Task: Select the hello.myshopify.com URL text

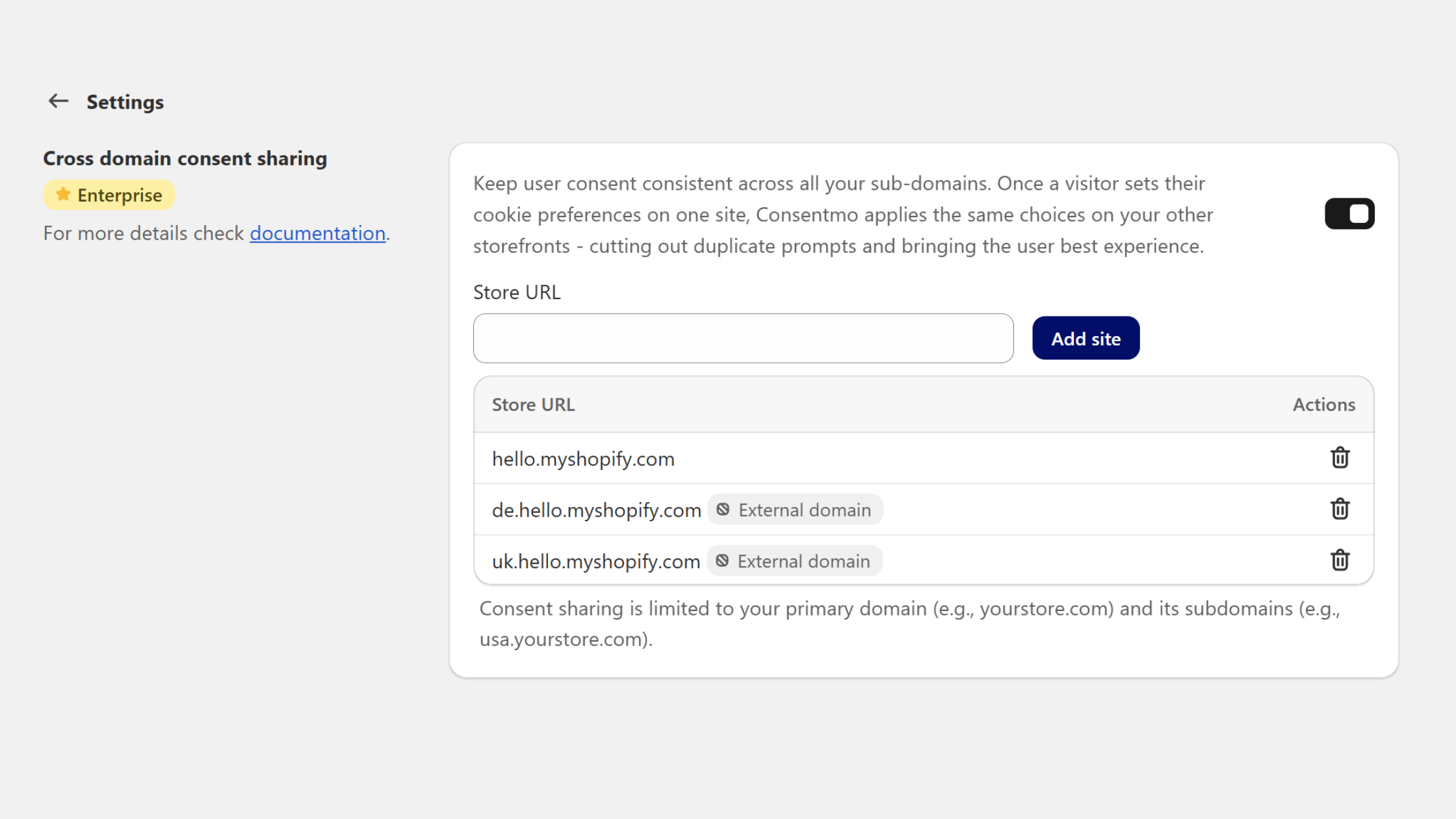Action: (583, 459)
